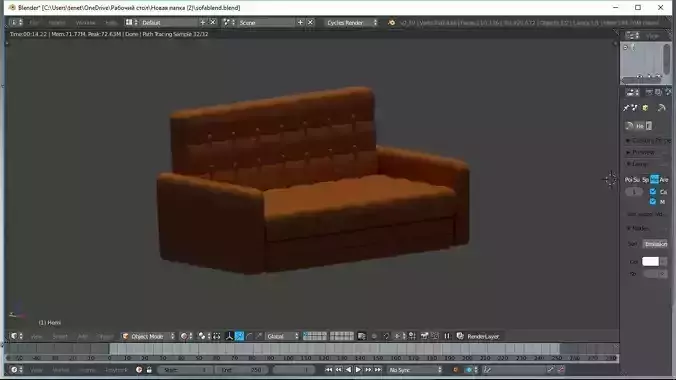Click the current frame field
Image resolution: width=676 pixels, height=380 pixels.
[x=294, y=370]
